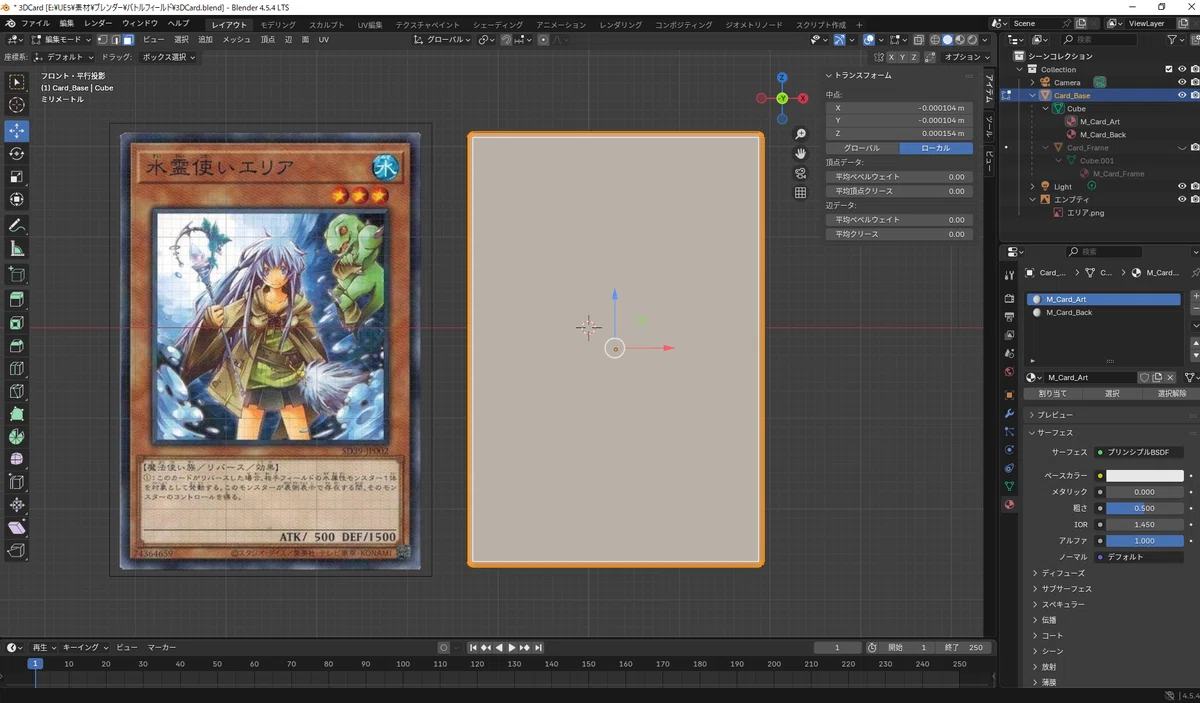Select the Cursor tool
Viewport: 1200px width, 703px height.
click(x=16, y=105)
